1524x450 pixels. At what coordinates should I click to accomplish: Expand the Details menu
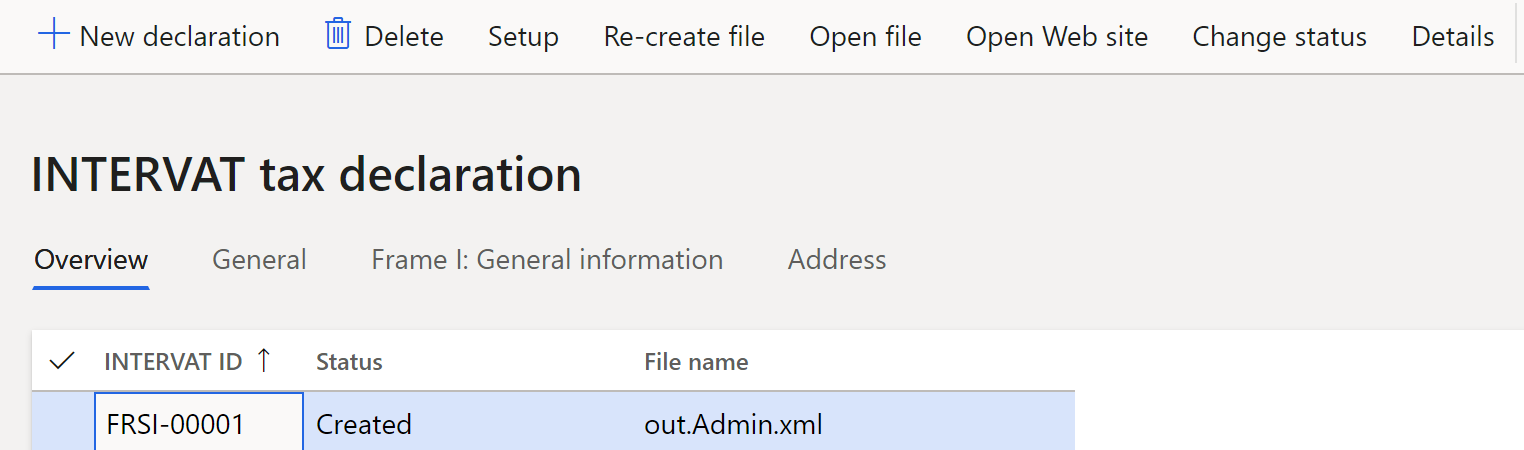(1453, 37)
